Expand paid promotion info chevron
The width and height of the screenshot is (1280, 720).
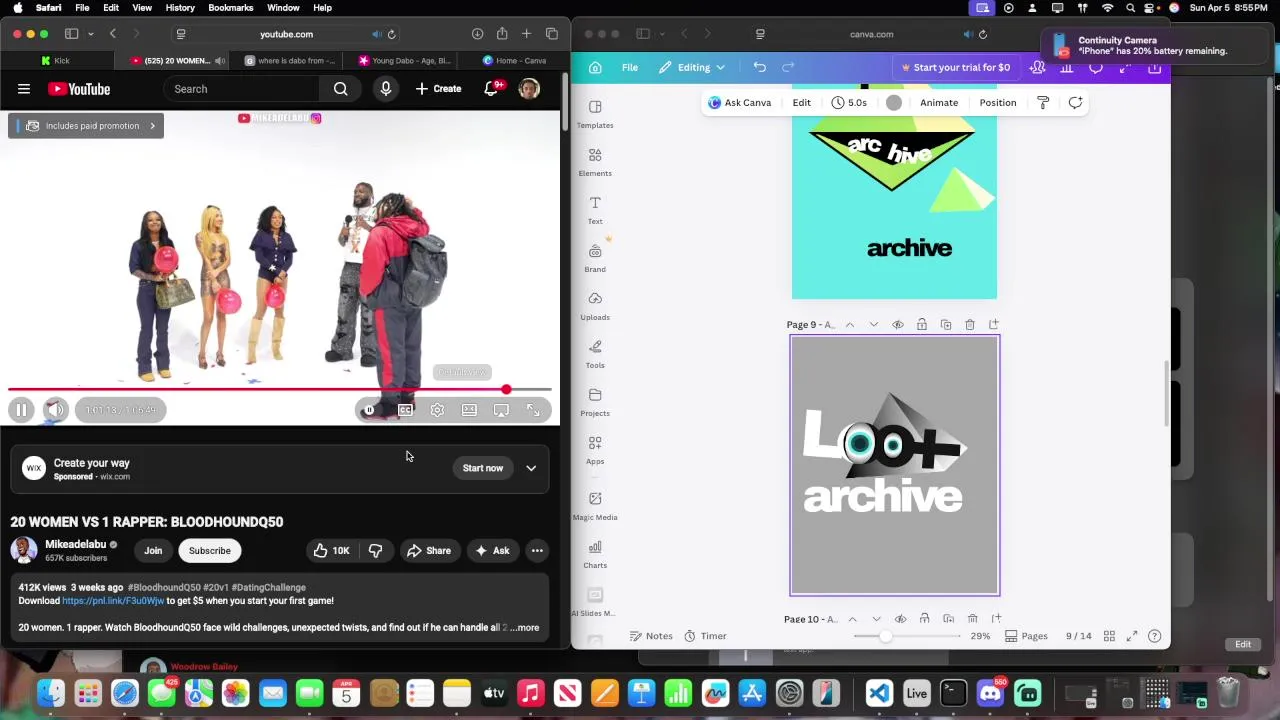pos(152,126)
